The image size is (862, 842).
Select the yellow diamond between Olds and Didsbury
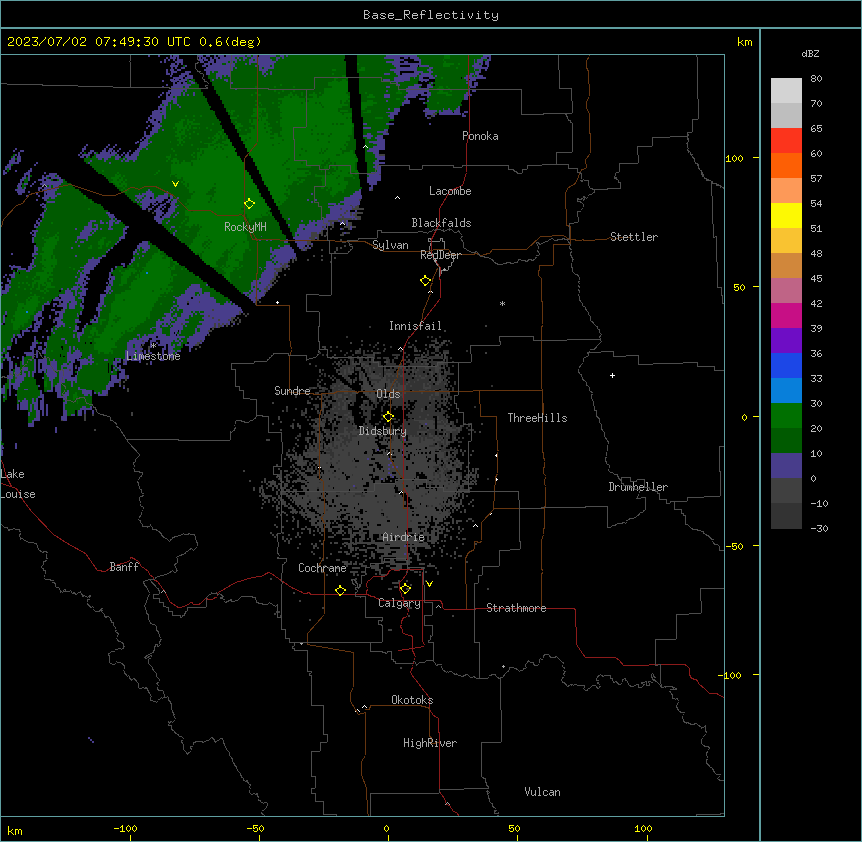tap(388, 417)
